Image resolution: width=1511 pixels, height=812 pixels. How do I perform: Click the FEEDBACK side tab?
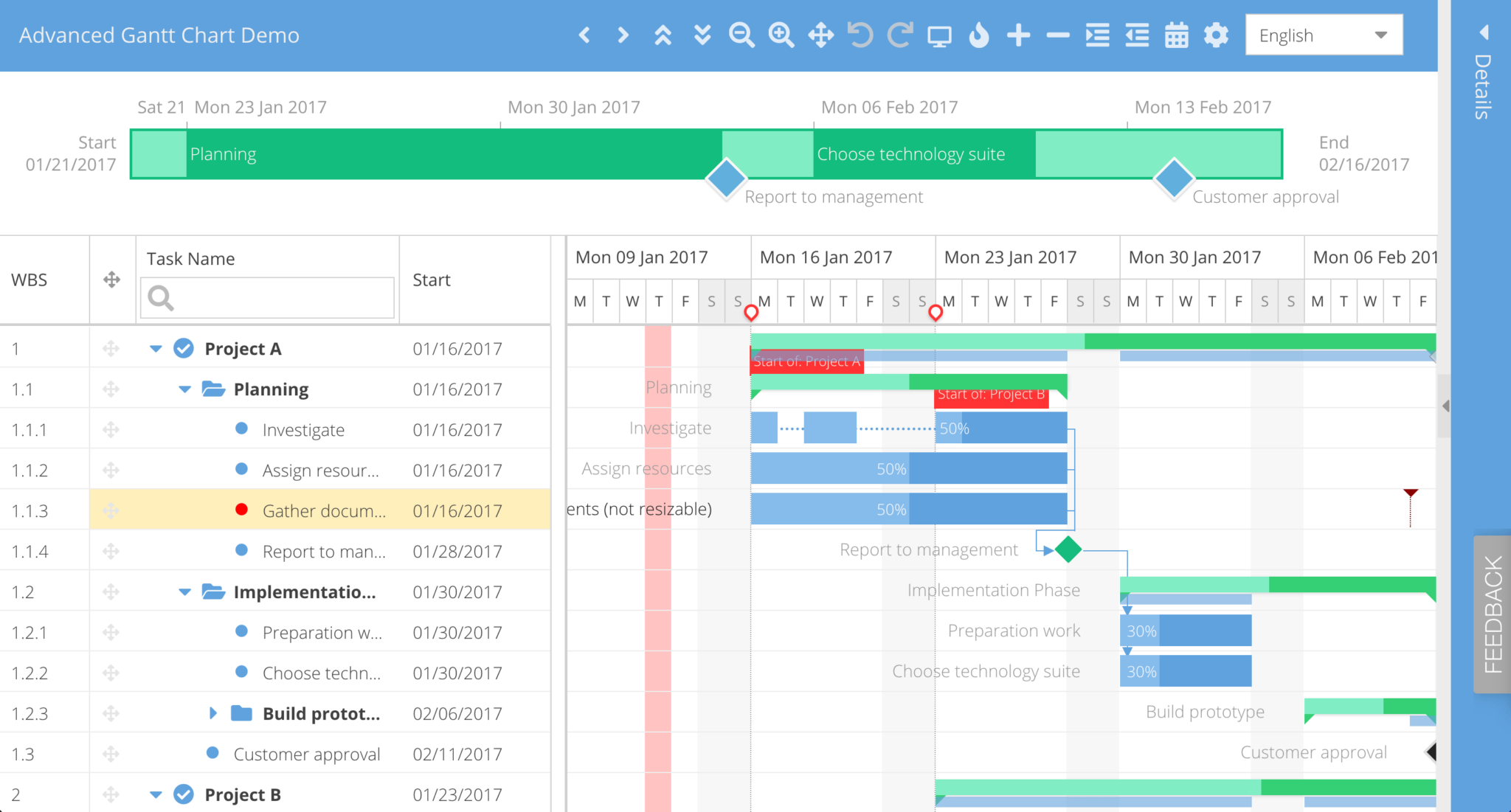point(1493,614)
